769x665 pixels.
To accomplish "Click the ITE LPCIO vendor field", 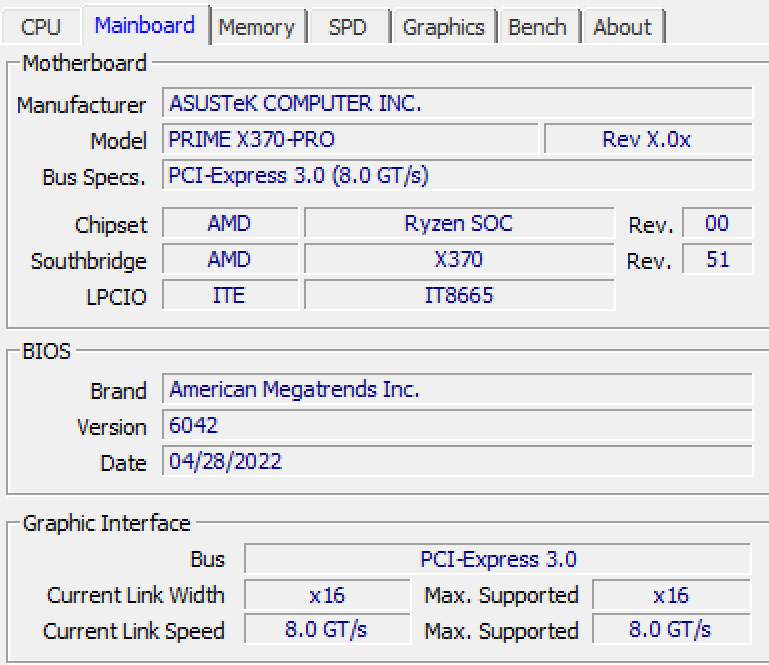I will click(230, 295).
